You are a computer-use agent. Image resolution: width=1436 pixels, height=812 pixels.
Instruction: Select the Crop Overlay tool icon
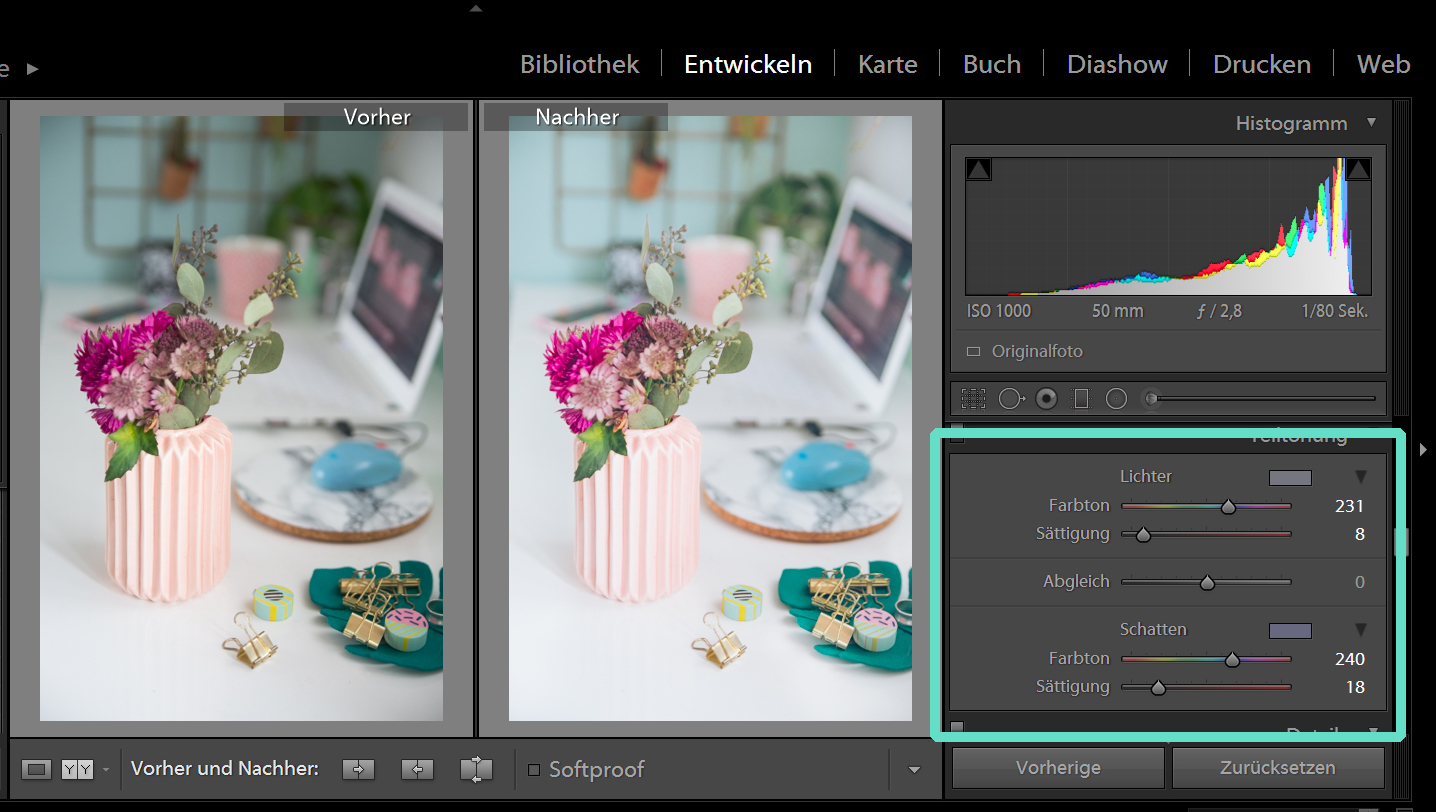(x=973, y=399)
